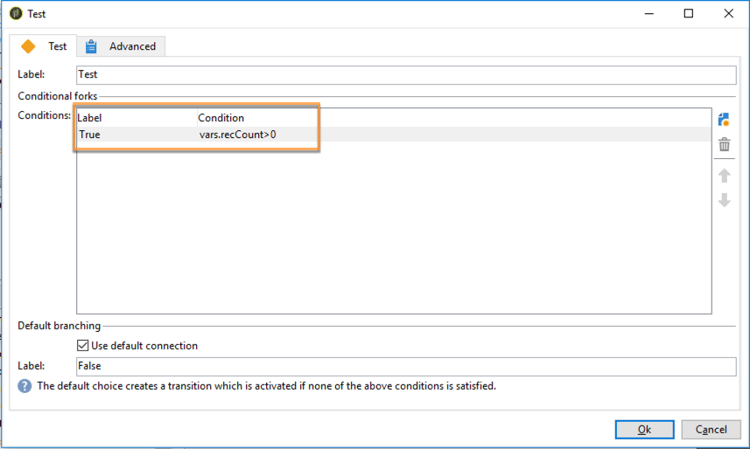
Task: Focus the default branching Label field containing False
Action: point(406,366)
